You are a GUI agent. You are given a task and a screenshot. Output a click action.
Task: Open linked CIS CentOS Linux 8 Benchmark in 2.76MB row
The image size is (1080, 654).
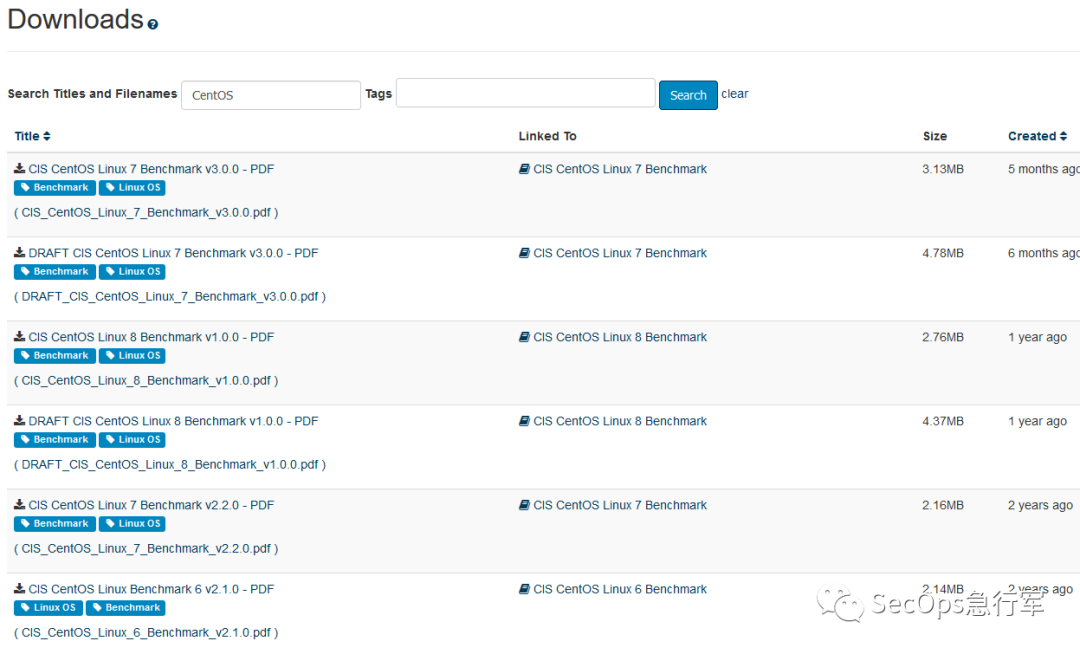coord(620,337)
